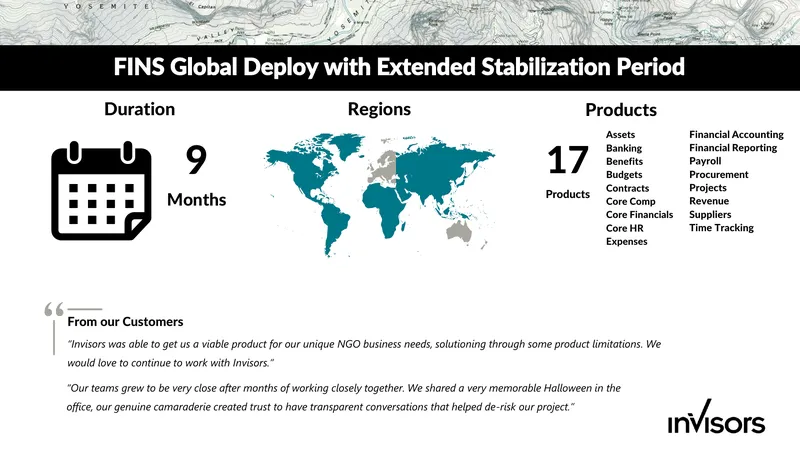Click the Invisors logo

(716, 417)
